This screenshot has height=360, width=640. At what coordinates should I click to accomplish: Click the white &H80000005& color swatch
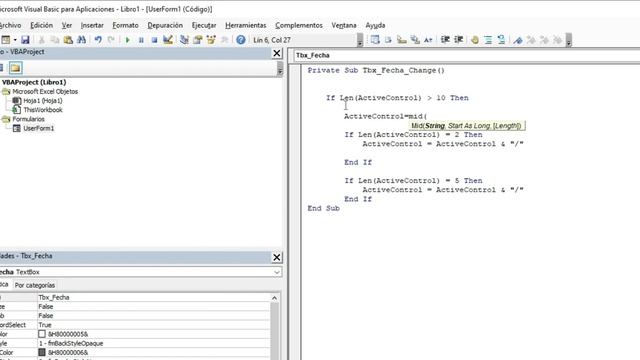pyautogui.click(x=42, y=334)
